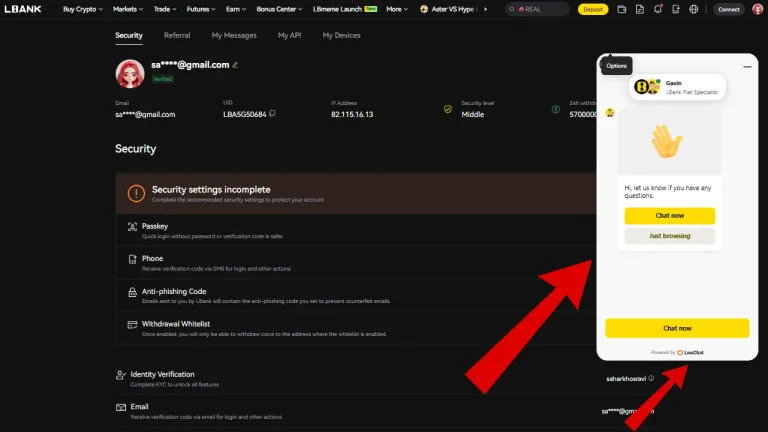
Task: Expand the Buy Crypto menu
Action: pos(83,9)
